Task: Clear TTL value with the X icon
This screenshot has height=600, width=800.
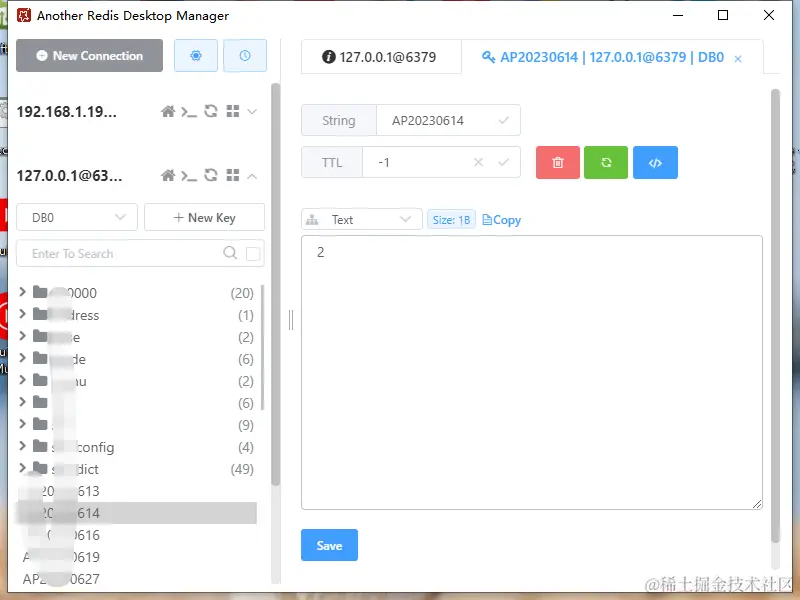Action: (478, 162)
